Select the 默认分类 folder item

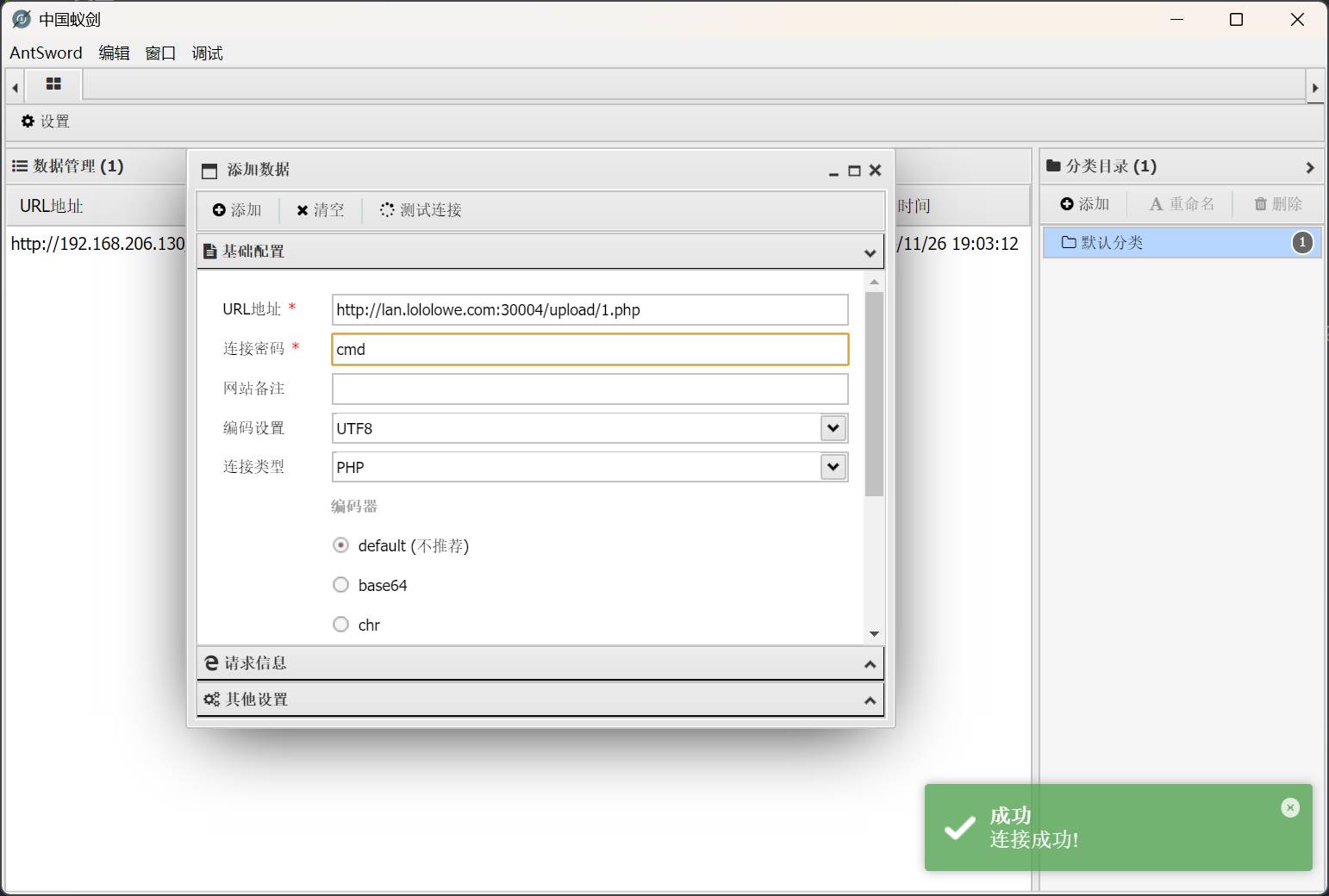[1112, 243]
